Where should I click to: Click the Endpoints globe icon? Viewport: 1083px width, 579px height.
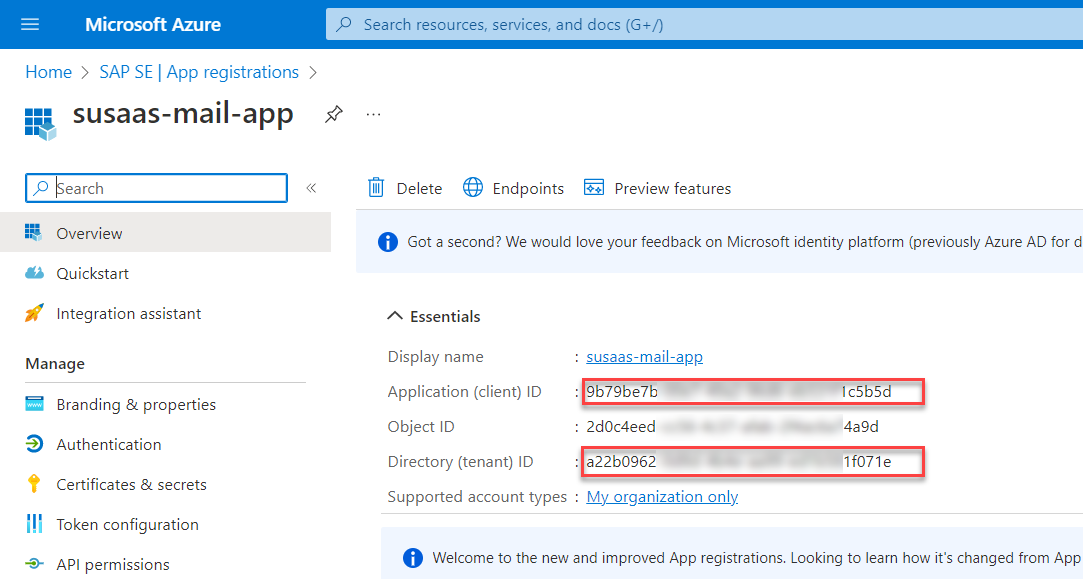coord(472,187)
